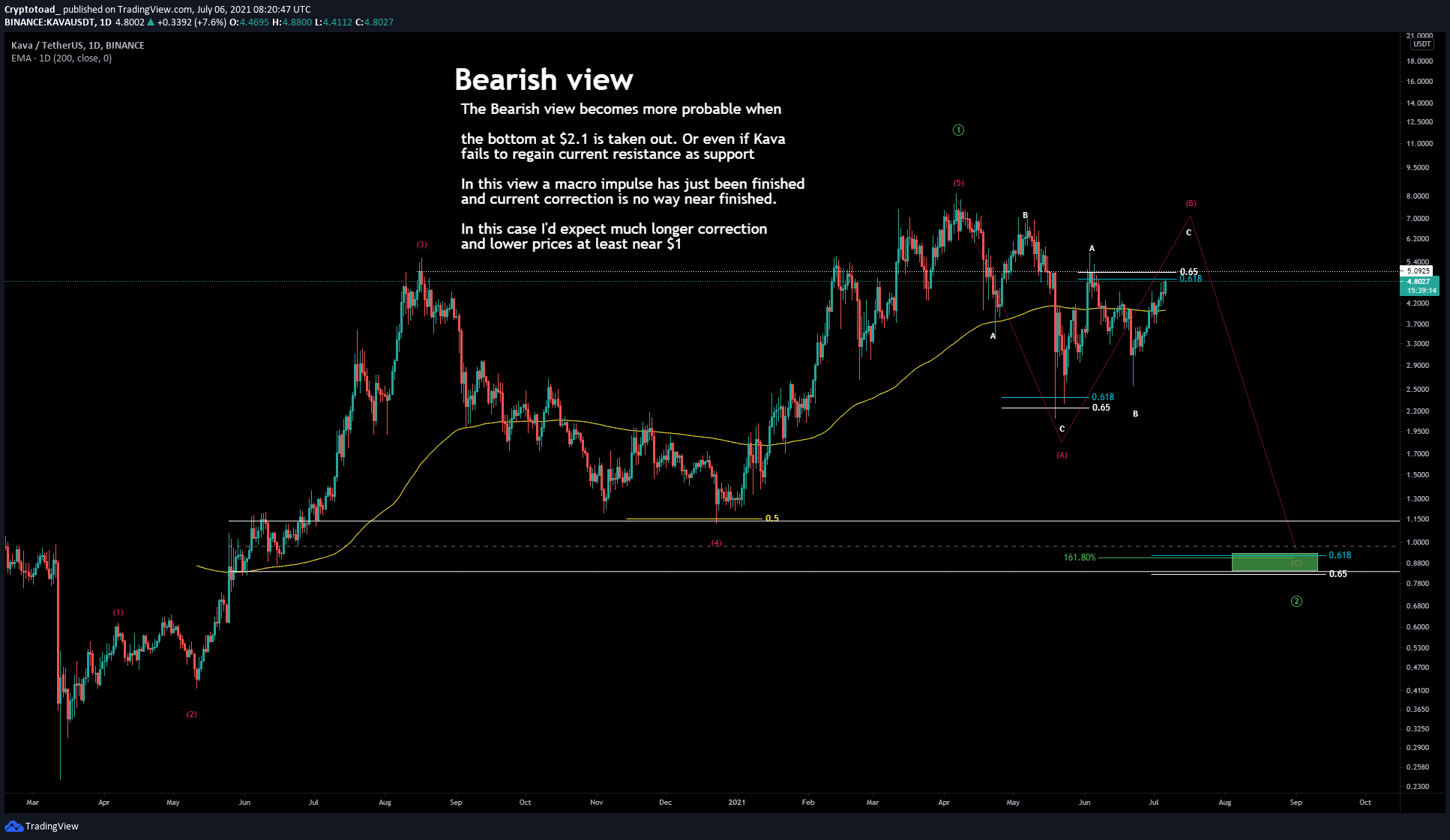This screenshot has width=1450, height=840.
Task: Select the 5.0925 price axis label
Action: click(1417, 271)
